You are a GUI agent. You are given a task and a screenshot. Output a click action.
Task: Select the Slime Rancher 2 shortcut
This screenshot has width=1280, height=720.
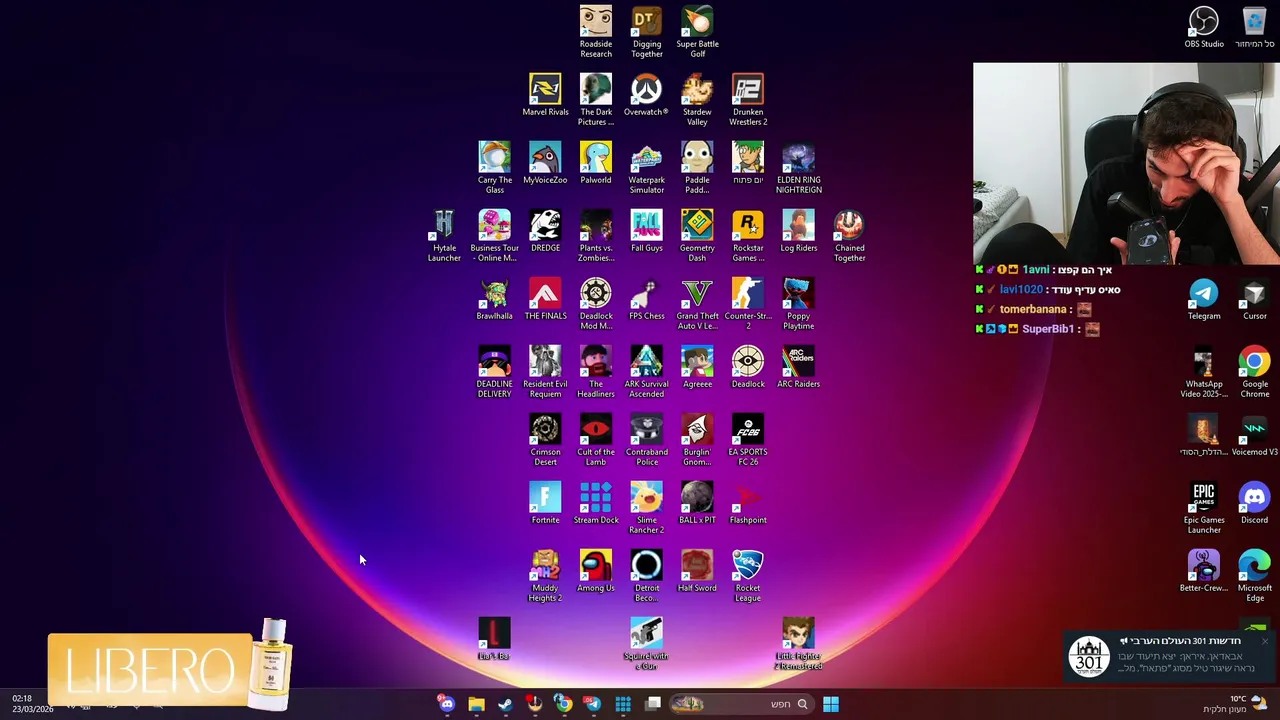tap(647, 508)
